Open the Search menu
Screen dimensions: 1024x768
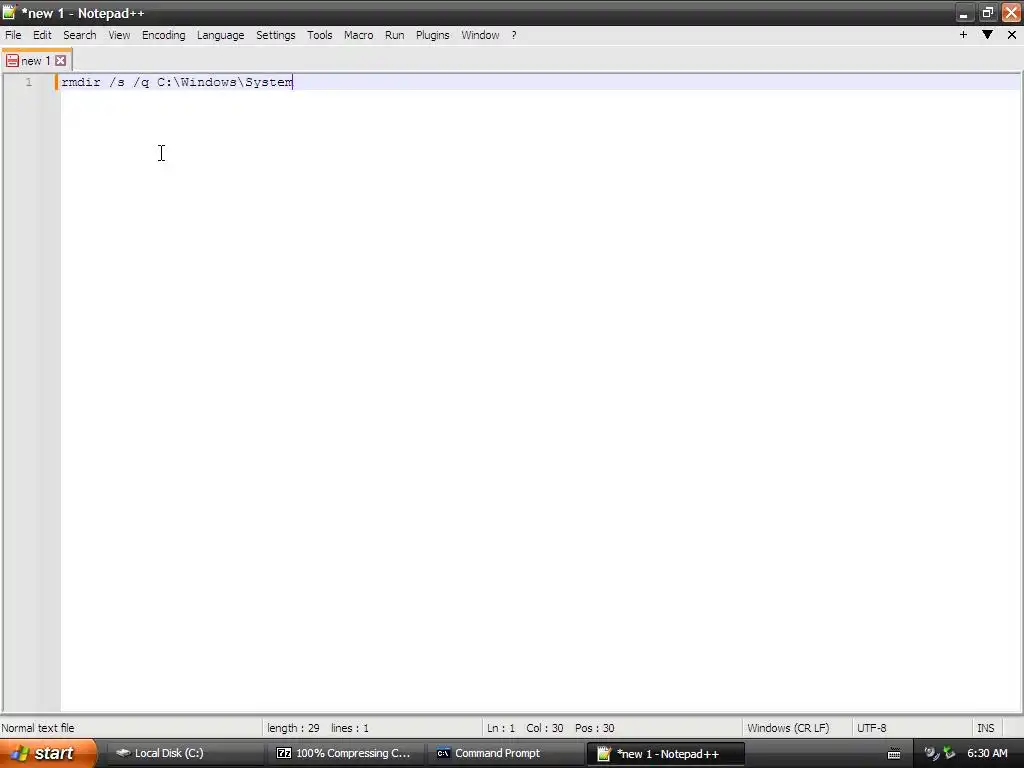(x=80, y=35)
